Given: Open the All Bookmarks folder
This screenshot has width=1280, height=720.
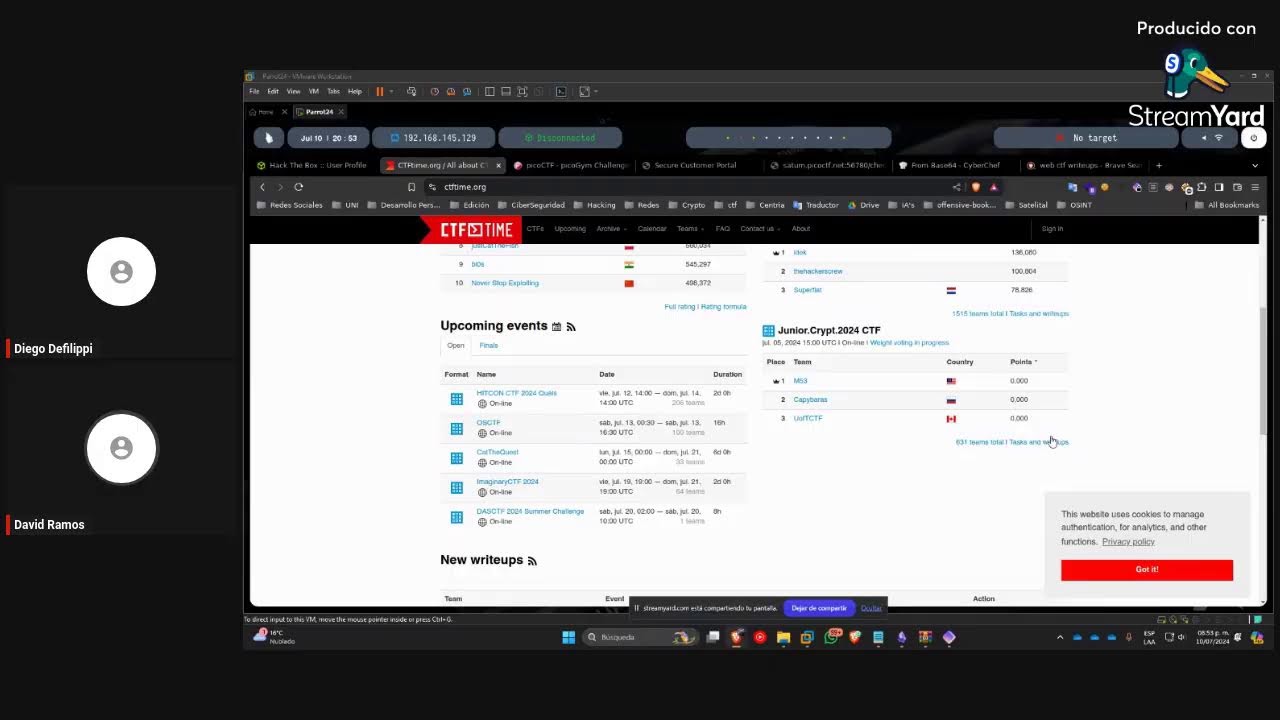Looking at the screenshot, I should 1227,205.
